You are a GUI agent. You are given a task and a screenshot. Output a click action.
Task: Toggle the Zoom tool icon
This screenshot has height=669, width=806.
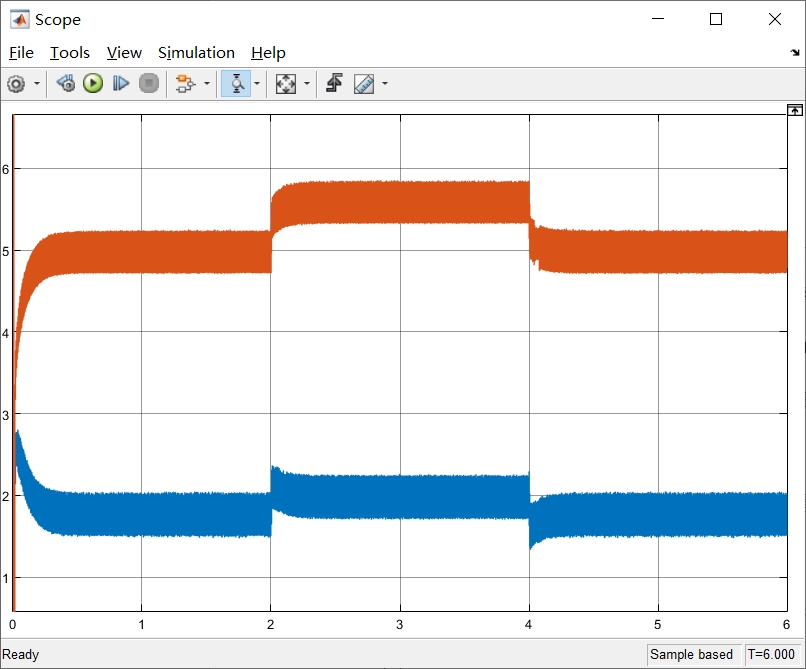click(236, 83)
